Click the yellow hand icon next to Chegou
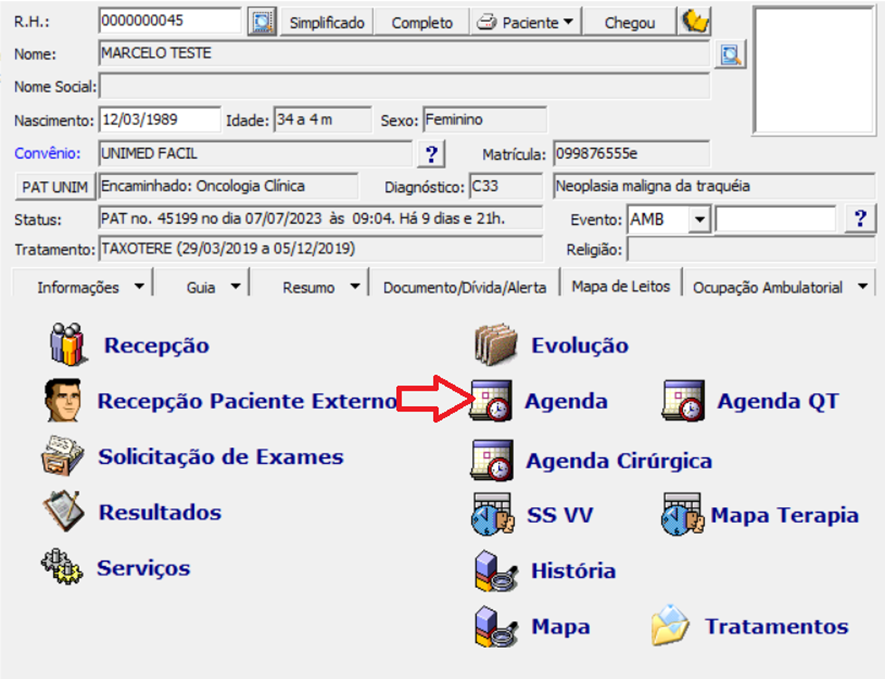 pyautogui.click(x=695, y=22)
